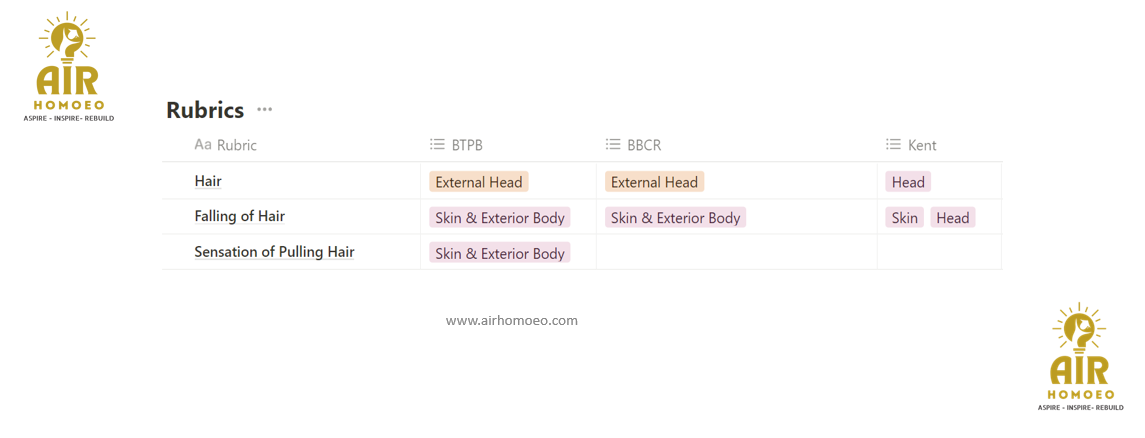Screen dimensions: 1145x438
Task: Click the multi-select list icon beside Kent
Action: point(894,145)
